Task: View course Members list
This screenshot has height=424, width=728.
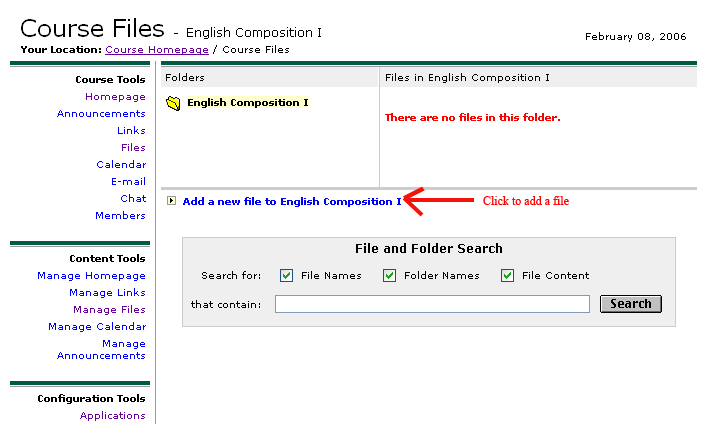Action: click(120, 216)
